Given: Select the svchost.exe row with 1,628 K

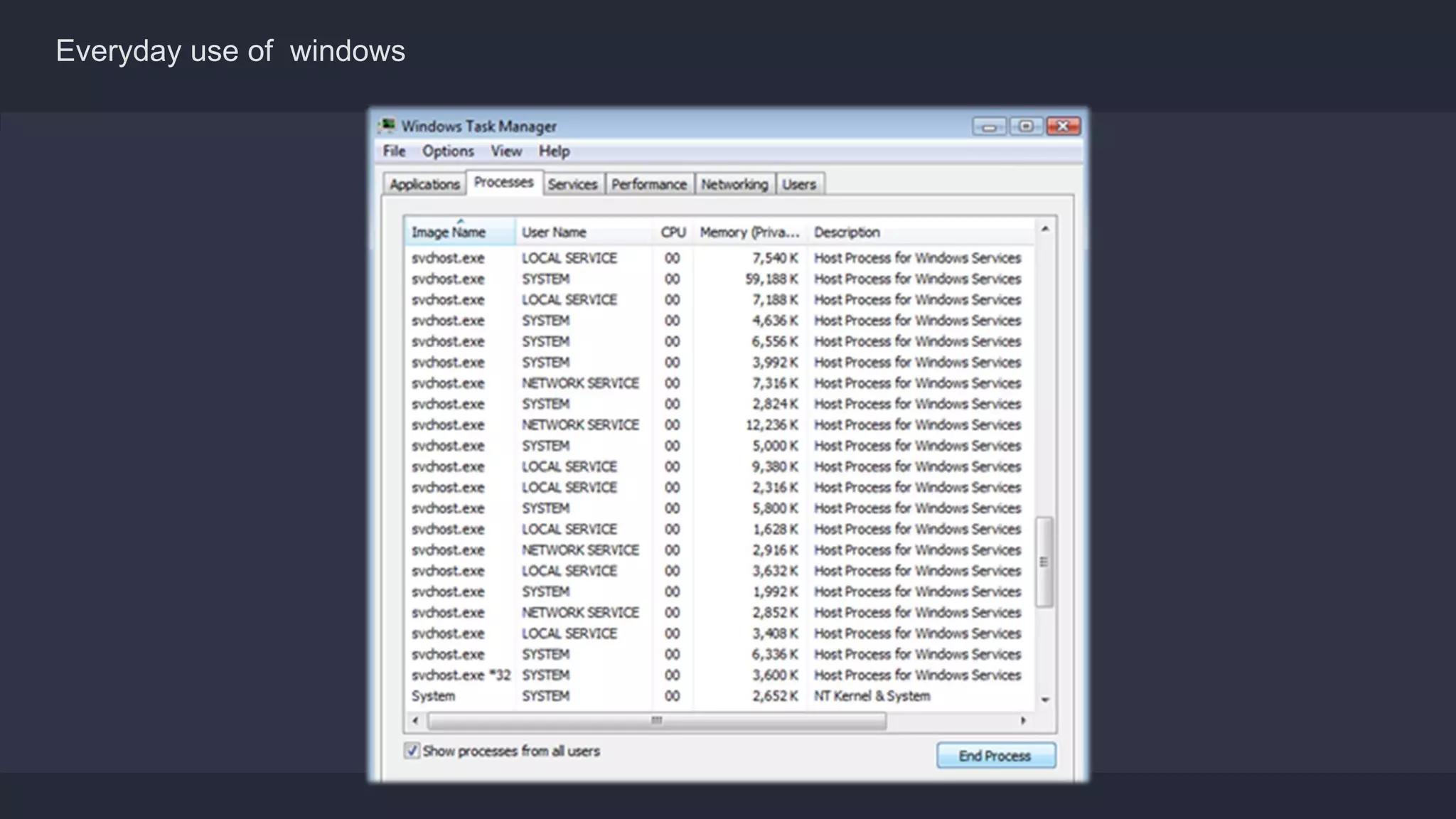Looking at the screenshot, I should click(x=719, y=529).
